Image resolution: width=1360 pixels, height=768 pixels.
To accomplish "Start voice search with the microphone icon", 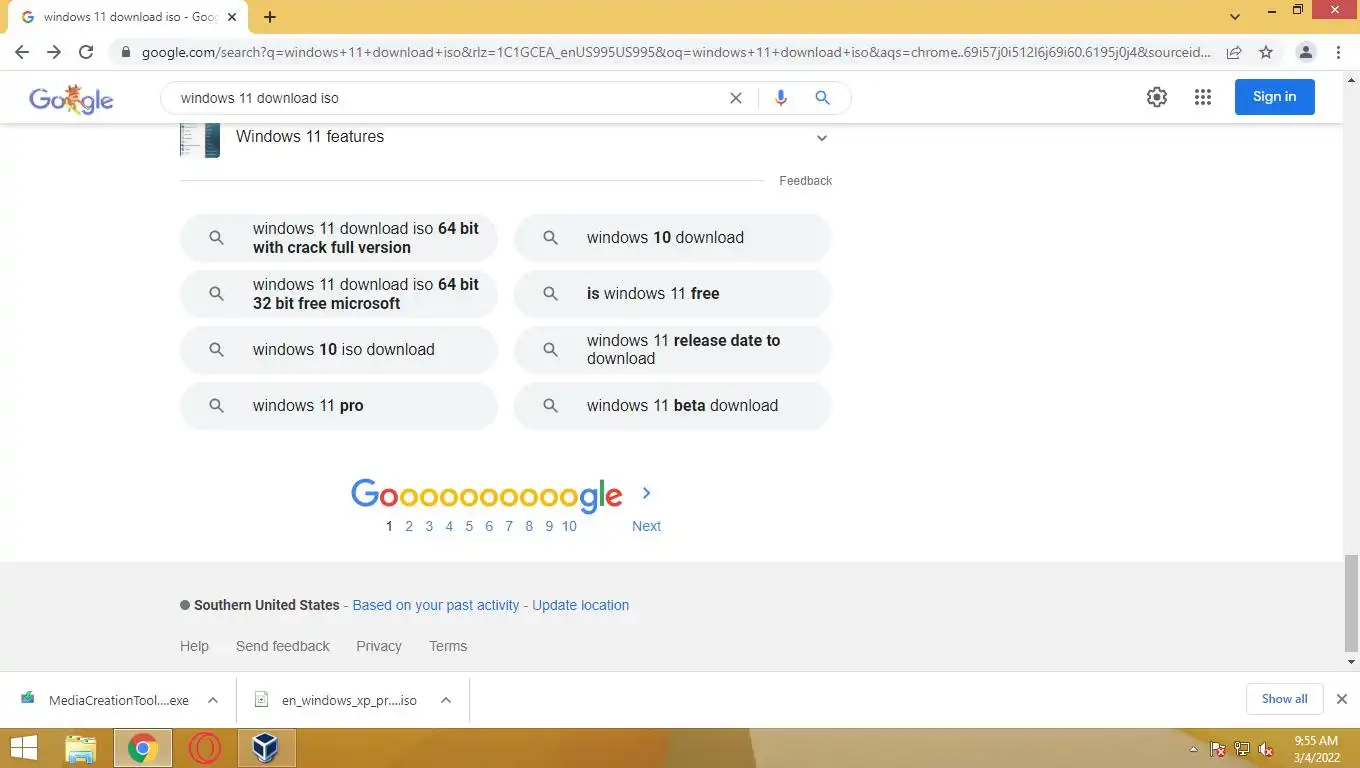I will pyautogui.click(x=781, y=98).
